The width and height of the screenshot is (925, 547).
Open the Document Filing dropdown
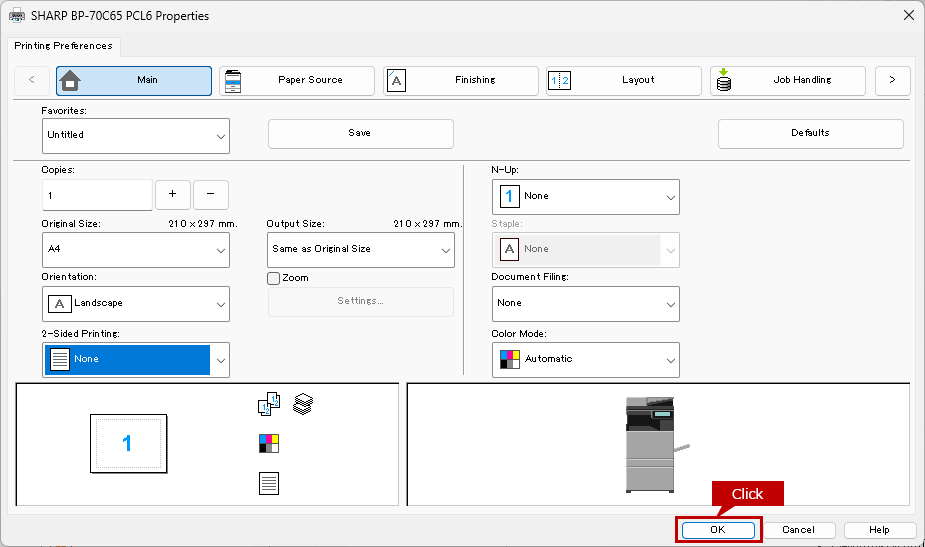click(x=586, y=304)
